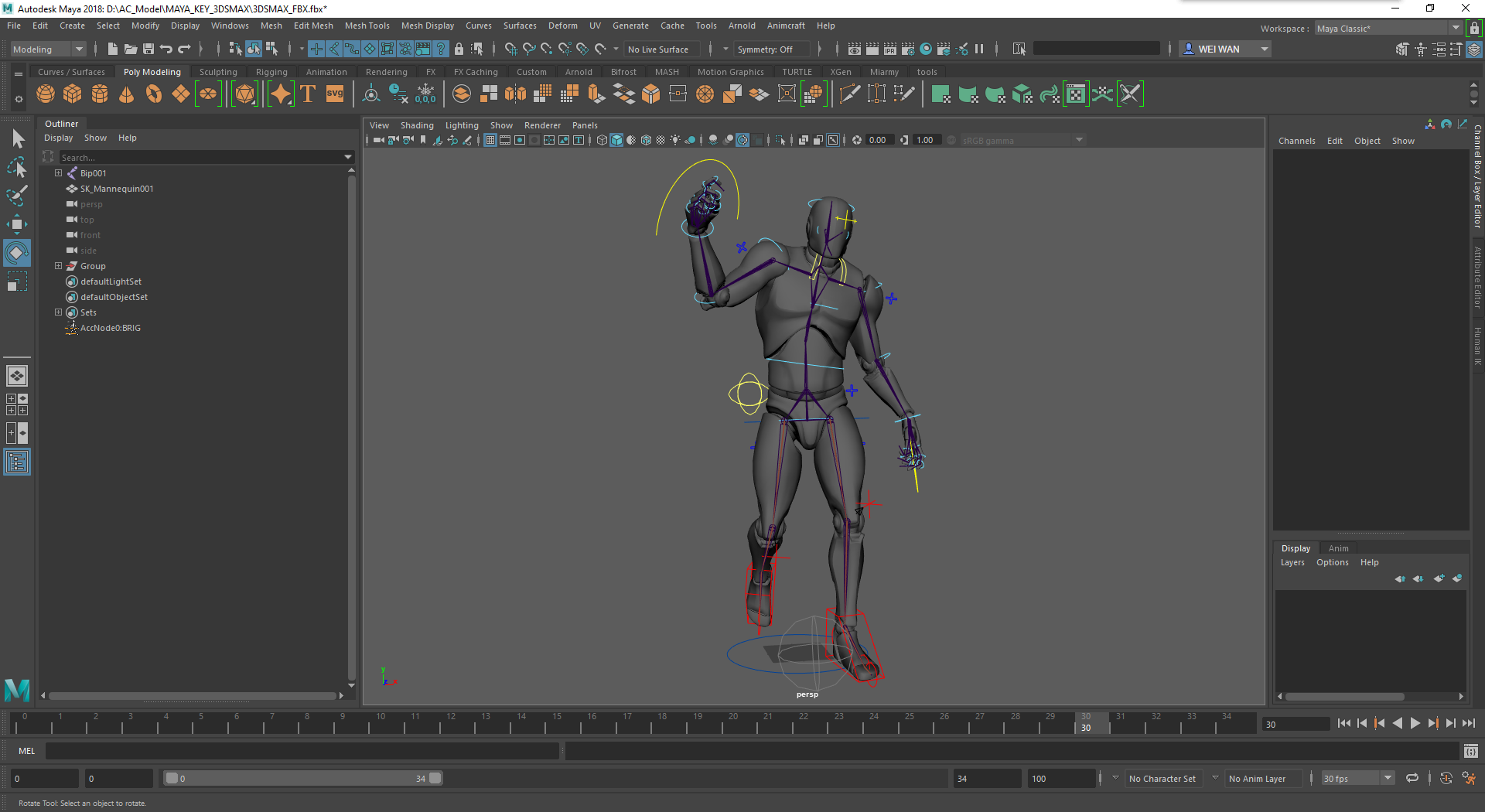Toggle smooth shade all in viewport
Image resolution: width=1485 pixels, height=812 pixels.
pos(616,140)
